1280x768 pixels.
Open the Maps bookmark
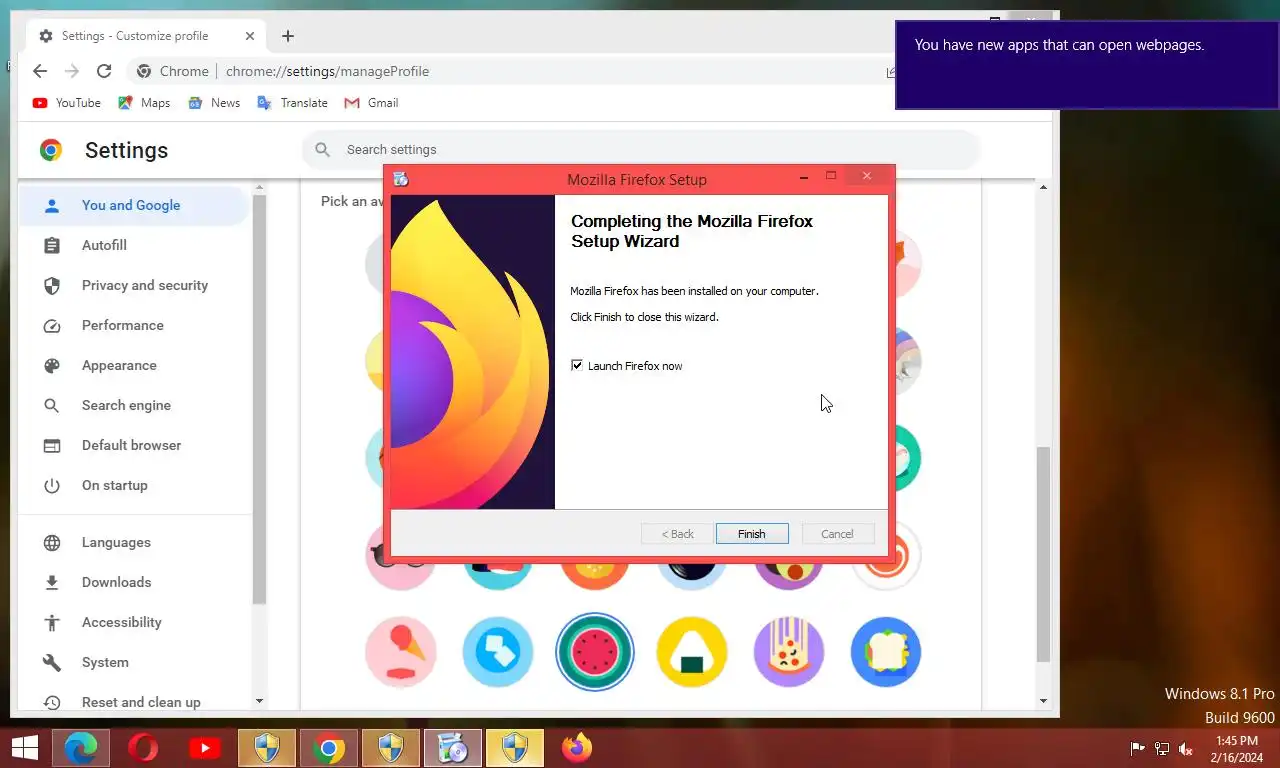(x=144, y=103)
